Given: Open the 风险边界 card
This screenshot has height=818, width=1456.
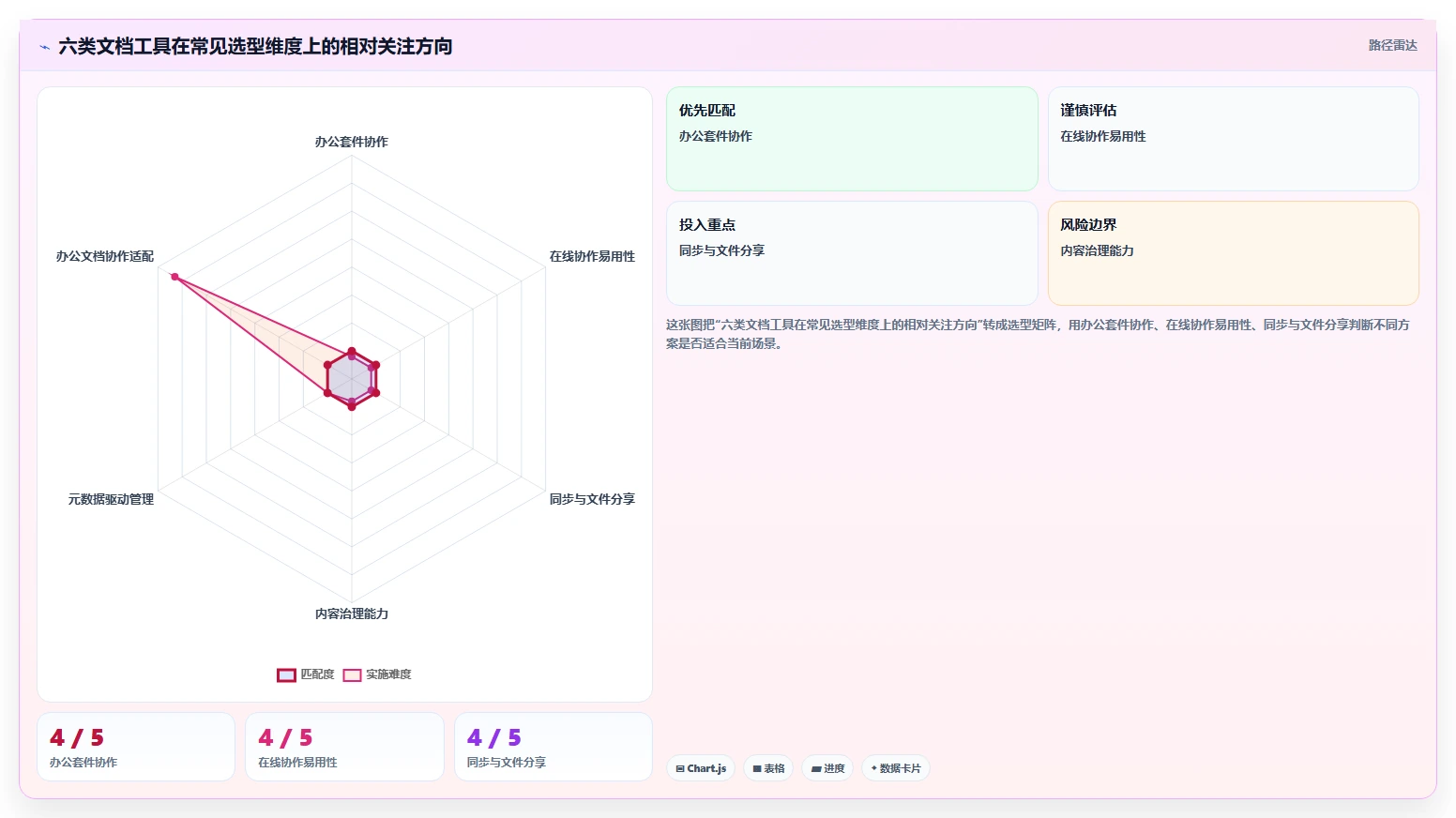Looking at the screenshot, I should click(x=1233, y=253).
